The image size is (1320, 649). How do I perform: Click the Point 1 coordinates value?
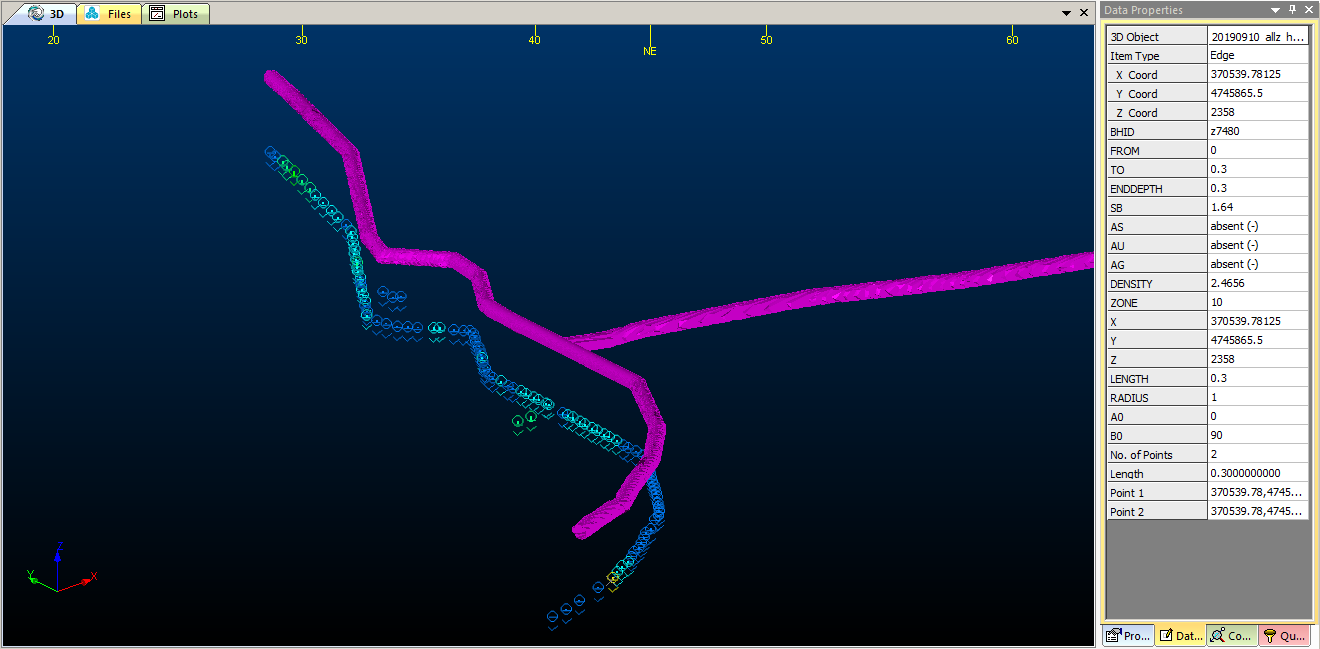point(1257,493)
